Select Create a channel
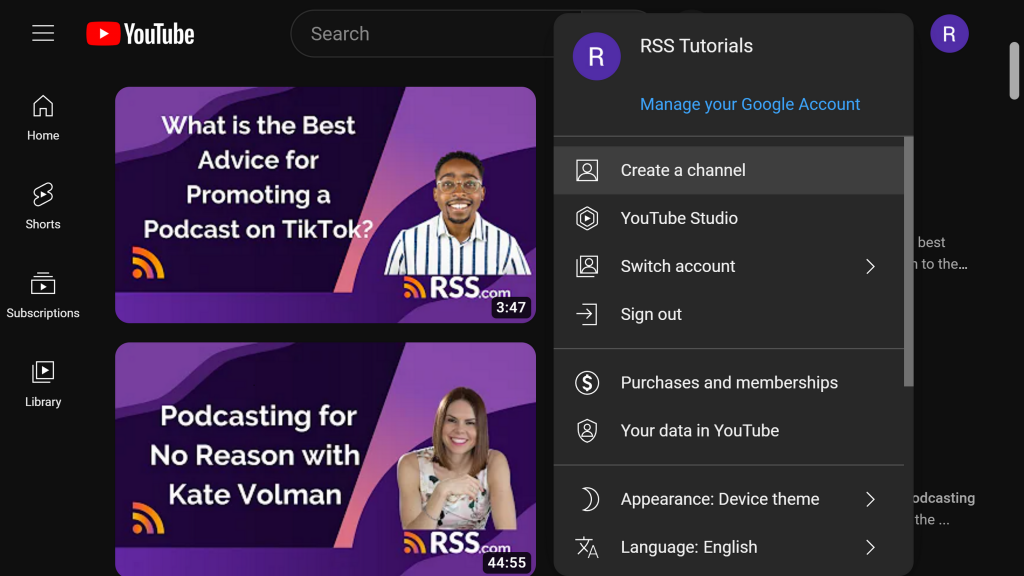The width and height of the screenshot is (1024, 576). coord(729,170)
